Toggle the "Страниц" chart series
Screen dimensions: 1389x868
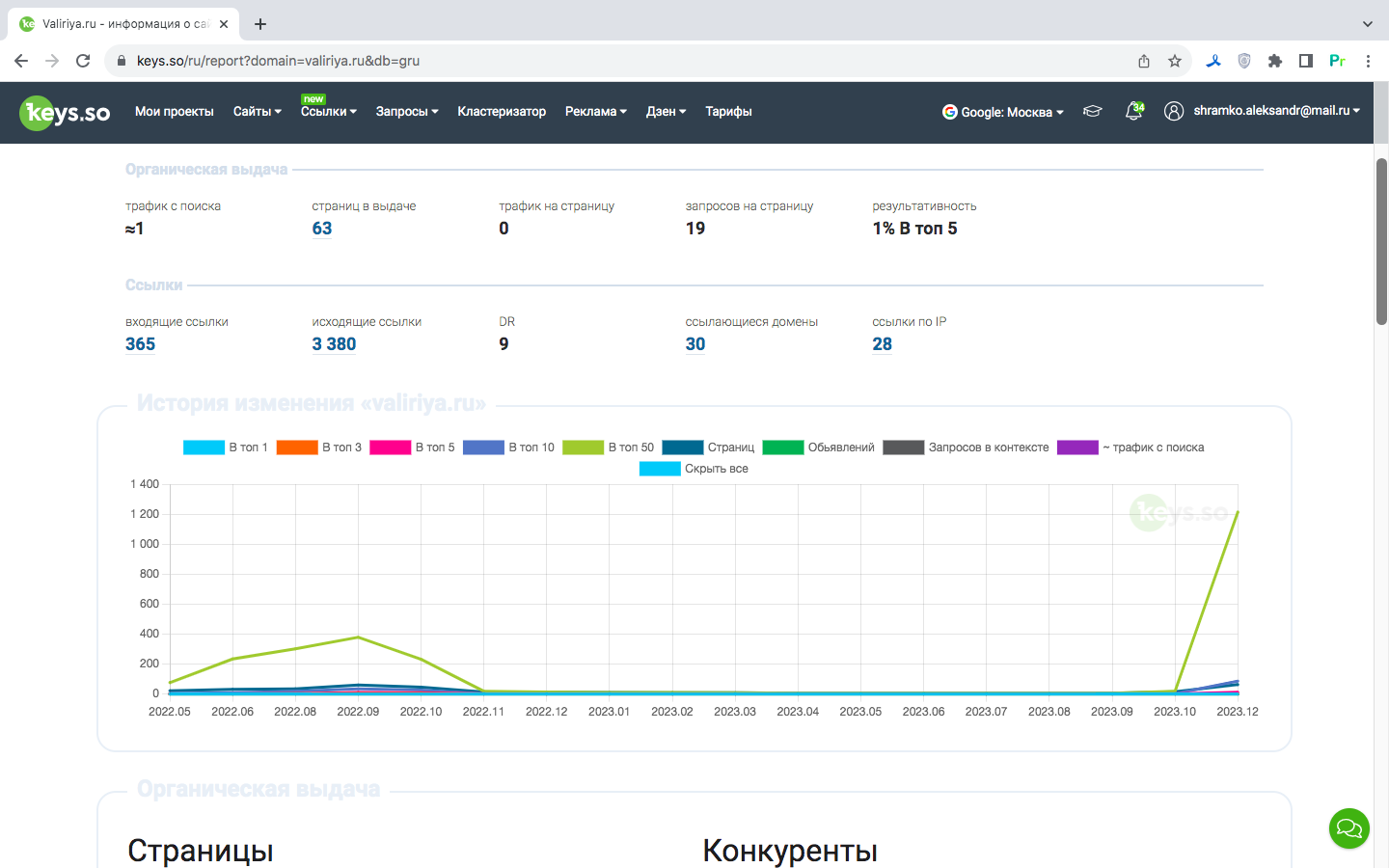pyautogui.click(x=709, y=448)
